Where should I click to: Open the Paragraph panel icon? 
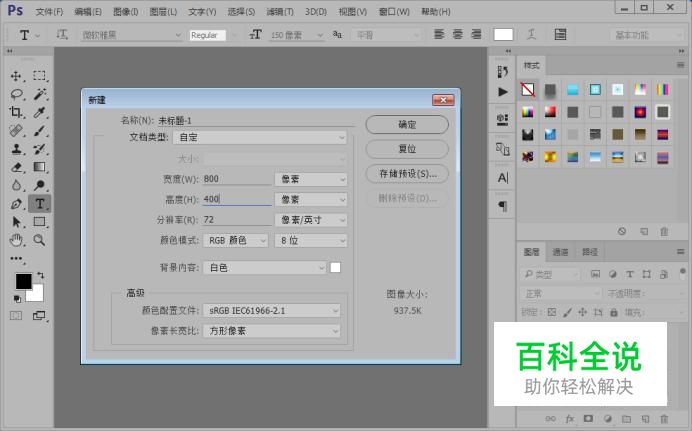(x=503, y=206)
